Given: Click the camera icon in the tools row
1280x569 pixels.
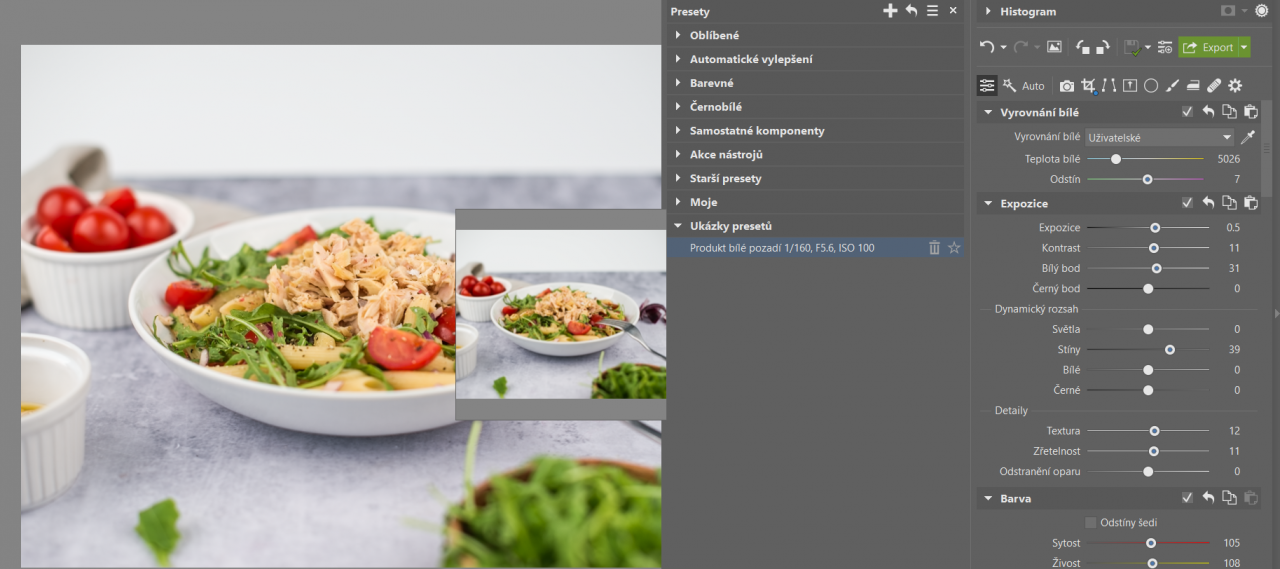Looking at the screenshot, I should point(1067,86).
